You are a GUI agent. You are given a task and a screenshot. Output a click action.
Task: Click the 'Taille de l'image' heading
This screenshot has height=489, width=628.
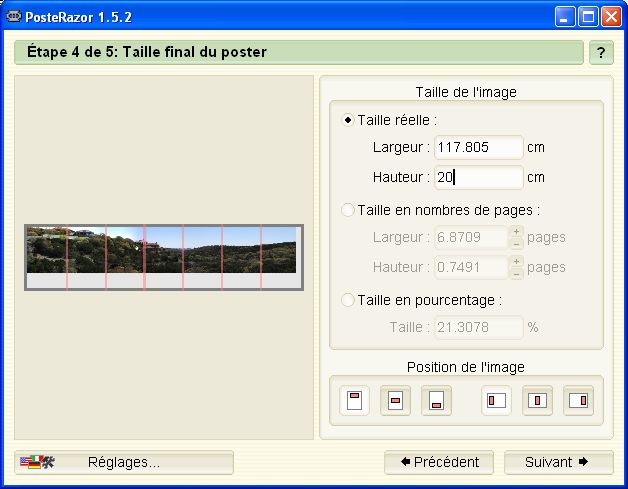466,92
